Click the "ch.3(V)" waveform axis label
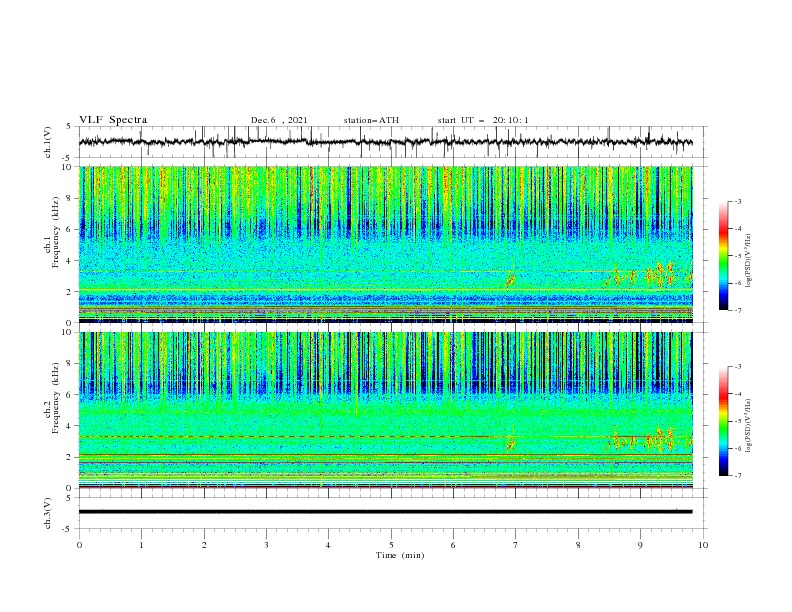This screenshot has height=612, width=792. pos(48,513)
